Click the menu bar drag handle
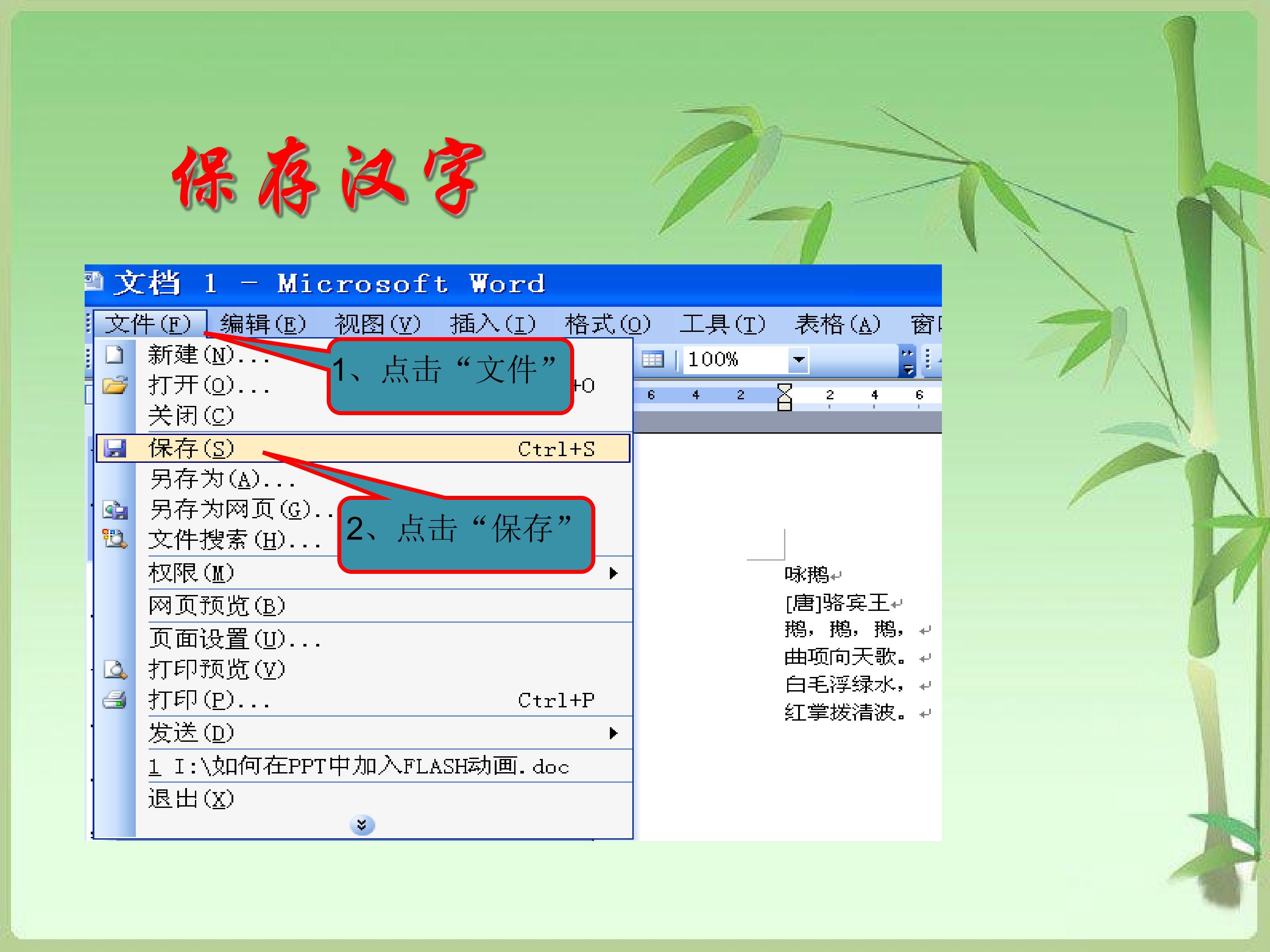 coord(89,324)
